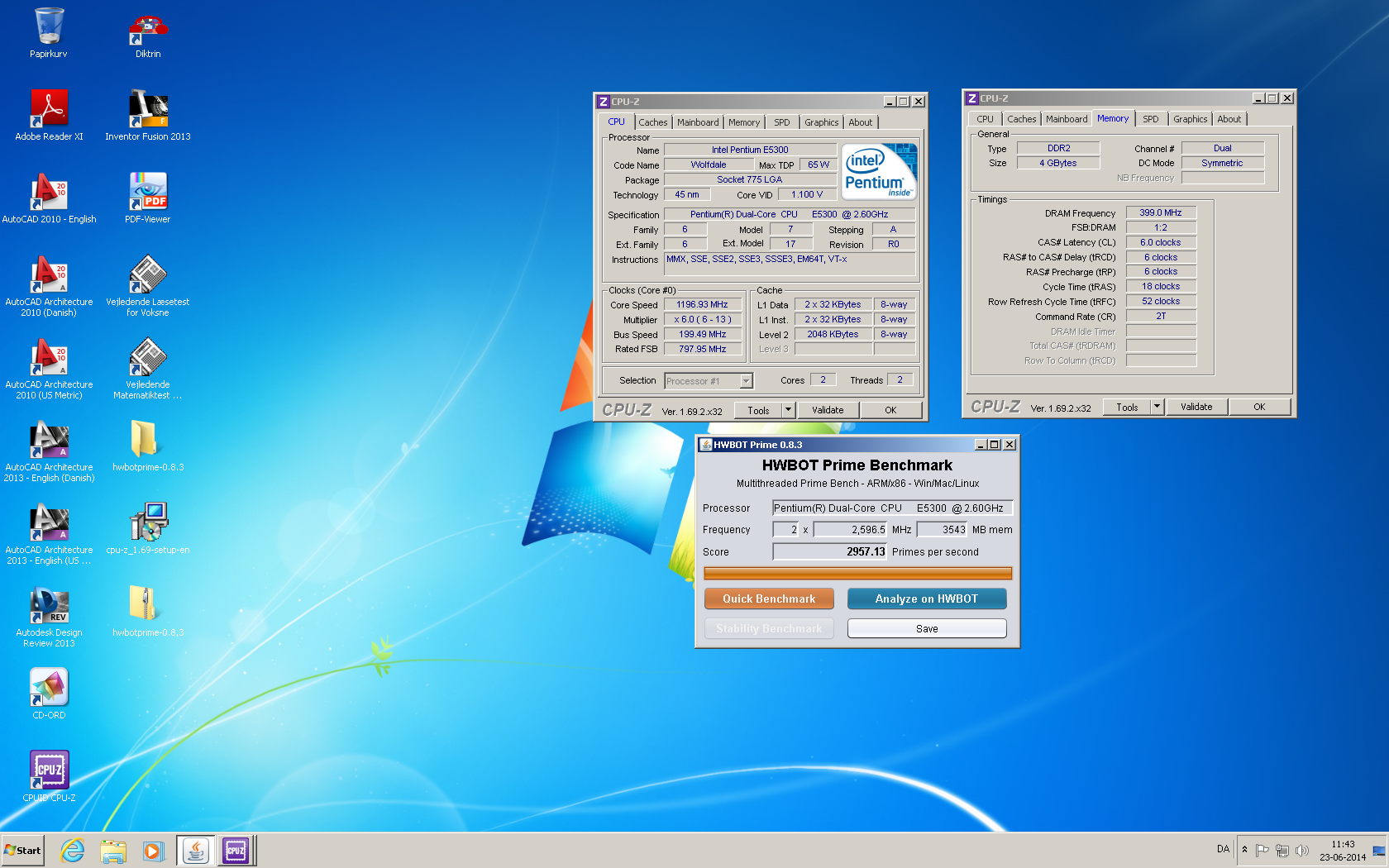Open Internet Explorer from the taskbar
The height and width of the screenshot is (868, 1389).
(x=73, y=851)
